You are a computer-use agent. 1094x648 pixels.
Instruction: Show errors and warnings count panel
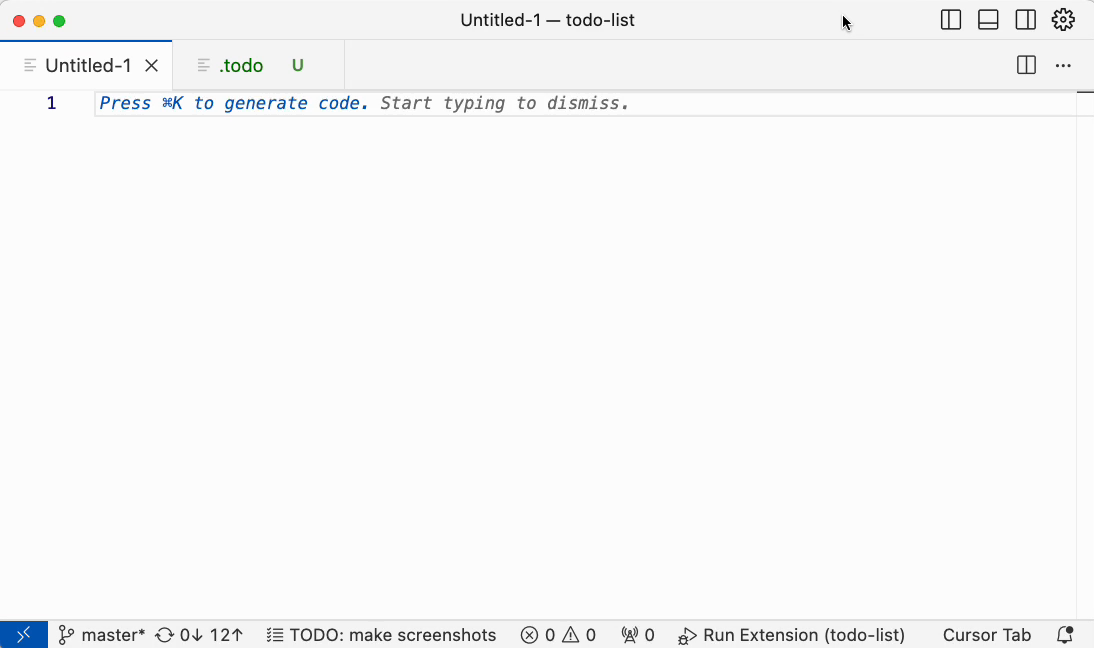click(558, 635)
